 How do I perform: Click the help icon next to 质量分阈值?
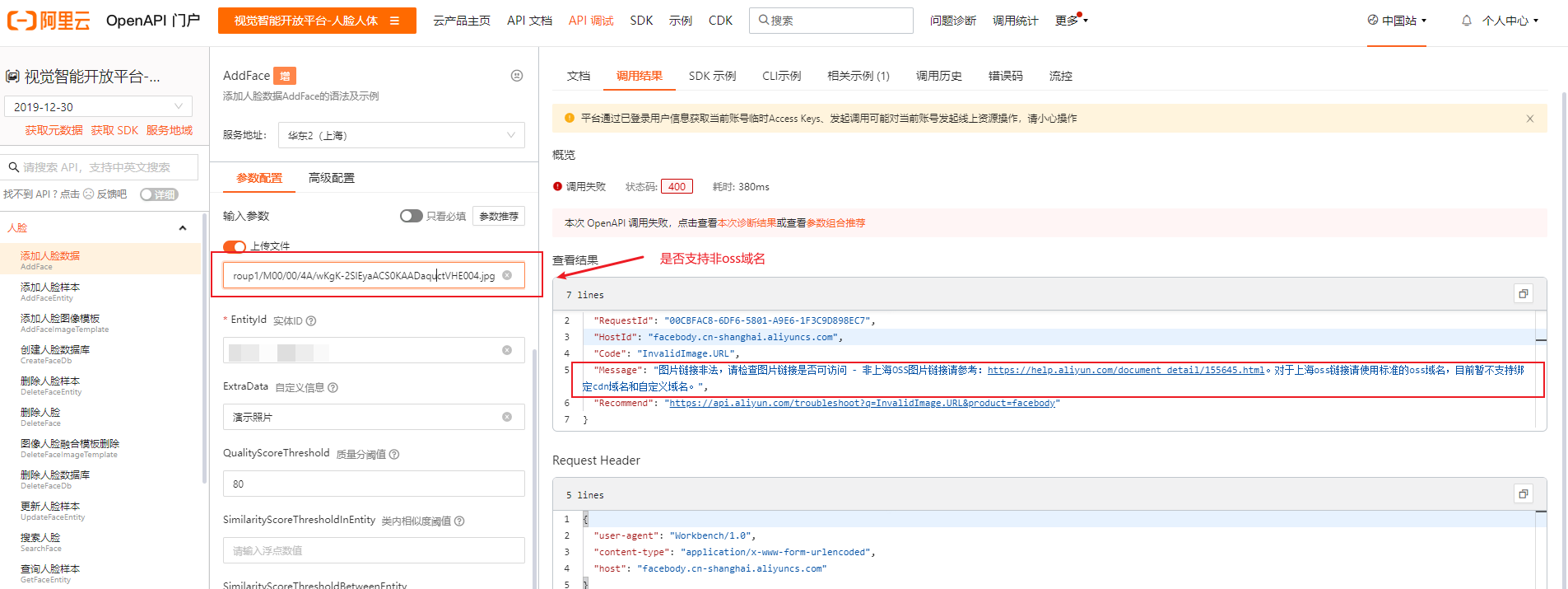tap(394, 455)
